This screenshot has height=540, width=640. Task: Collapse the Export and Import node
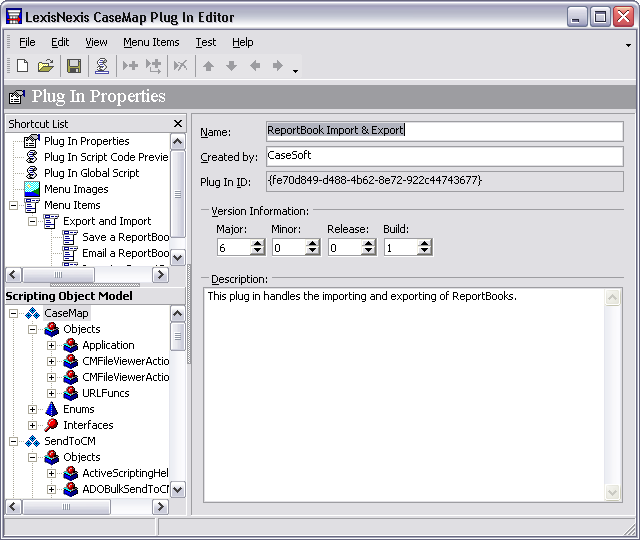(x=33, y=221)
